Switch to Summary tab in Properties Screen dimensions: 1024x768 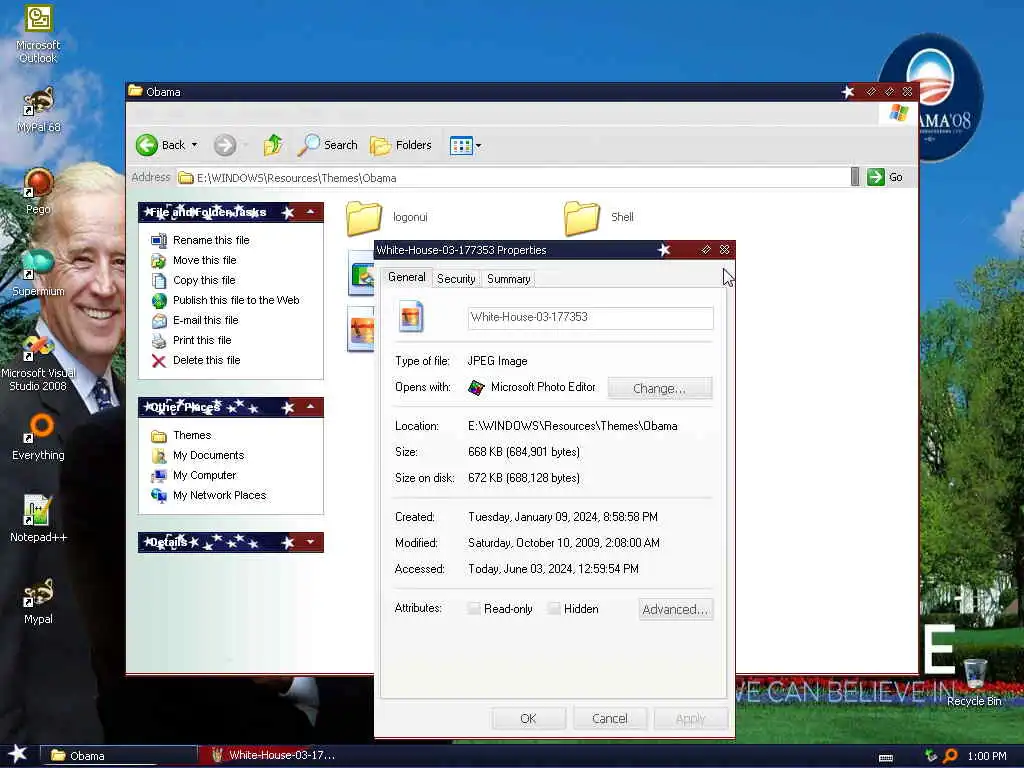pyautogui.click(x=509, y=279)
